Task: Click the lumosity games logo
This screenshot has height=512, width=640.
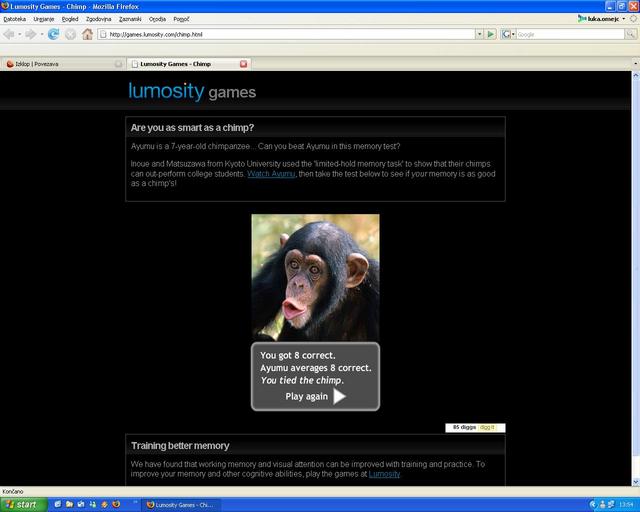Action: pos(192,91)
